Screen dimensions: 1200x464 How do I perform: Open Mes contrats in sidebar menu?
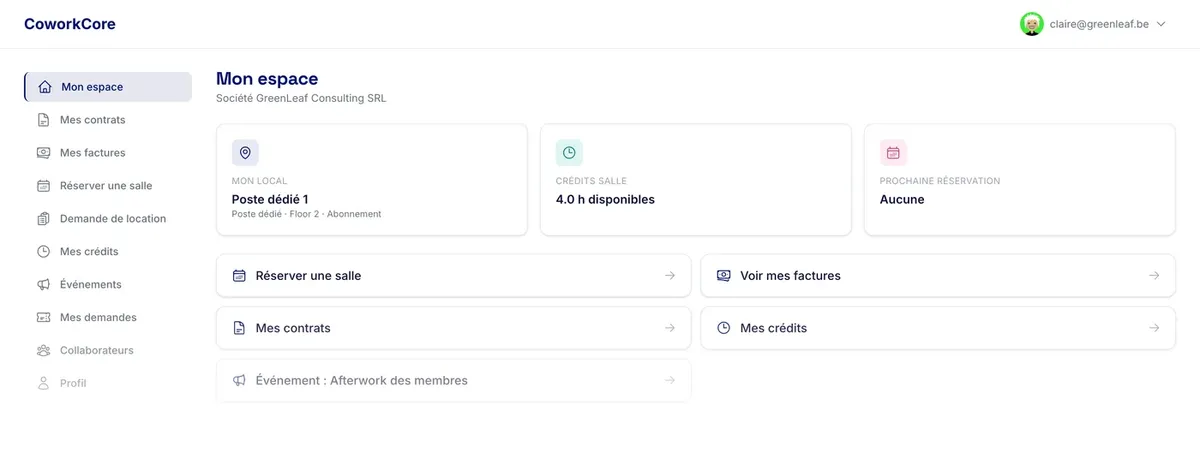click(108, 120)
